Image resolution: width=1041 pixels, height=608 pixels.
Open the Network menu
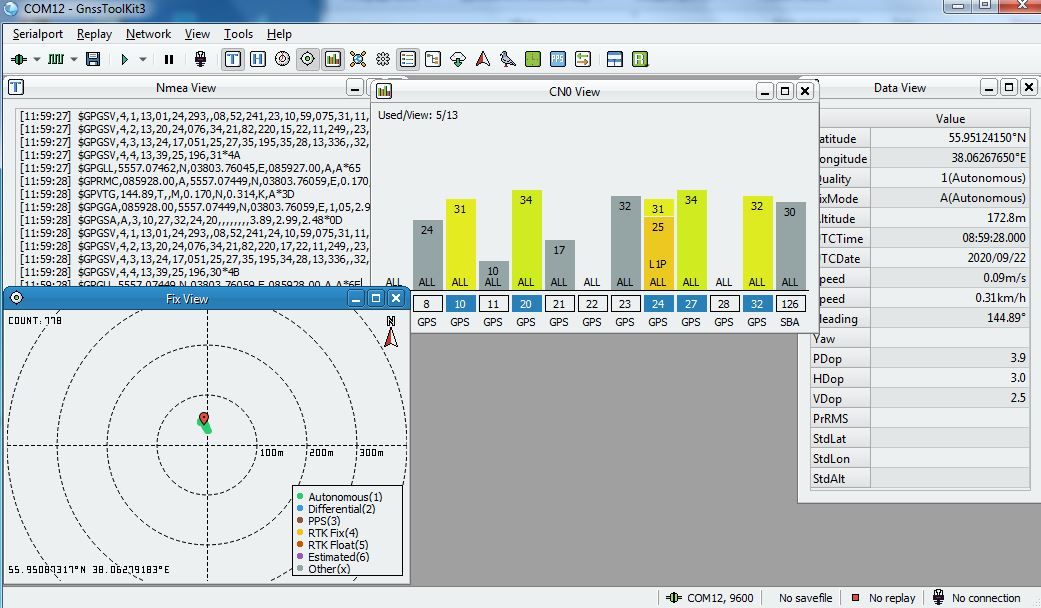[x=148, y=34]
